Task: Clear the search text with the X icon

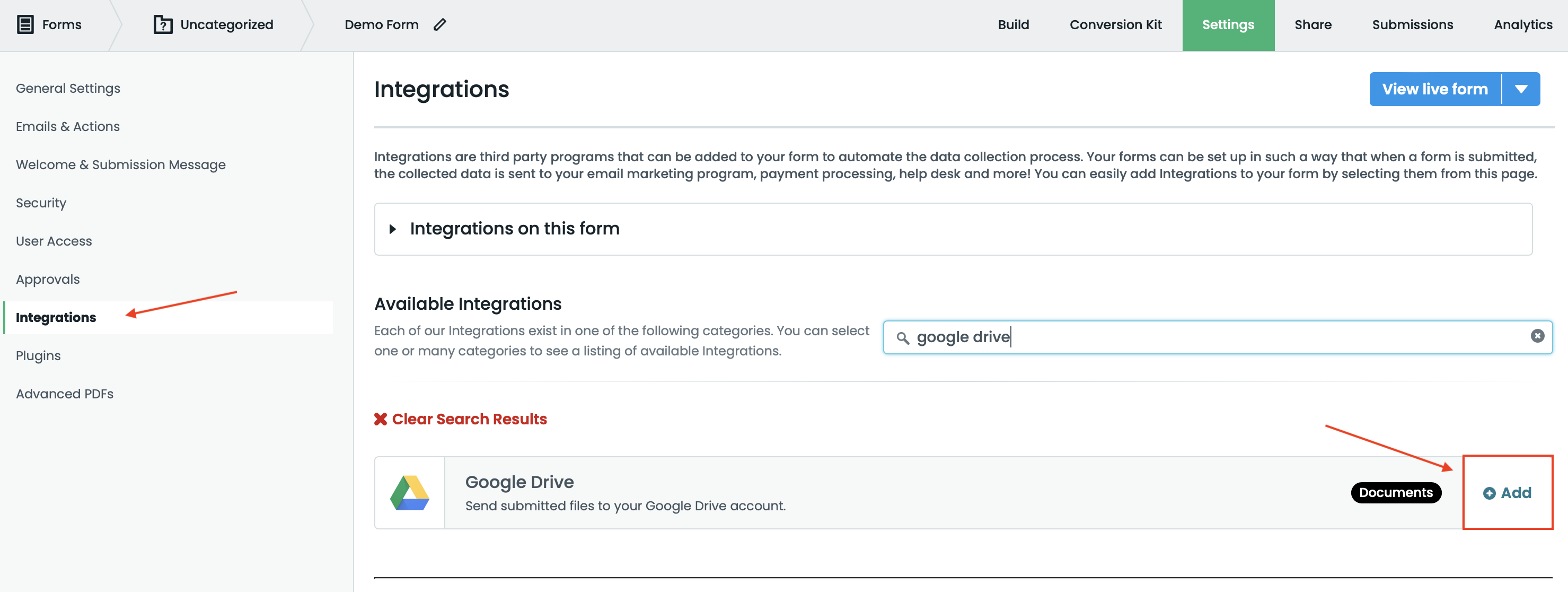Action: point(1537,336)
